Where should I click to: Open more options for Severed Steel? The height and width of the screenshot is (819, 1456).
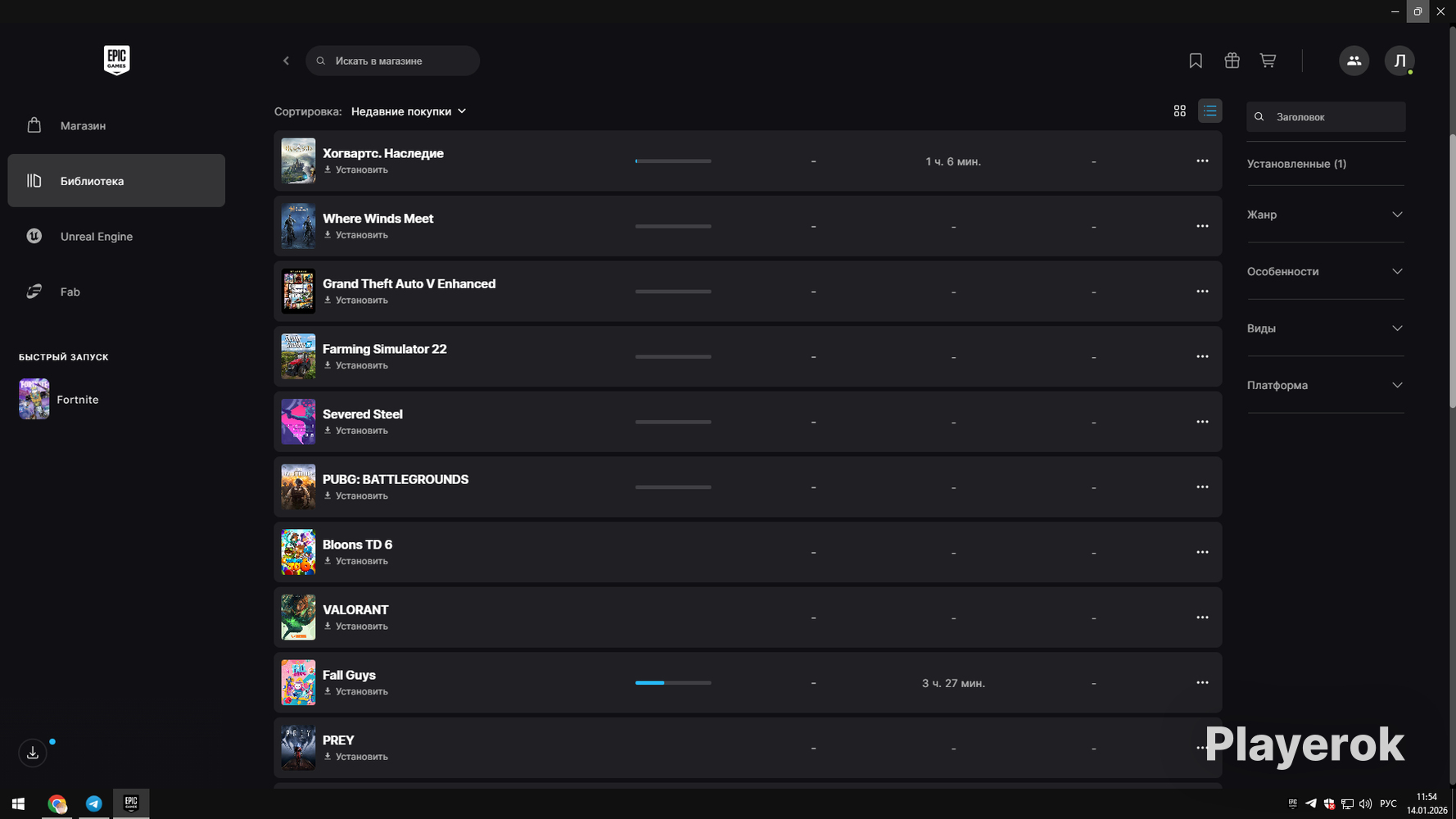point(1202,422)
